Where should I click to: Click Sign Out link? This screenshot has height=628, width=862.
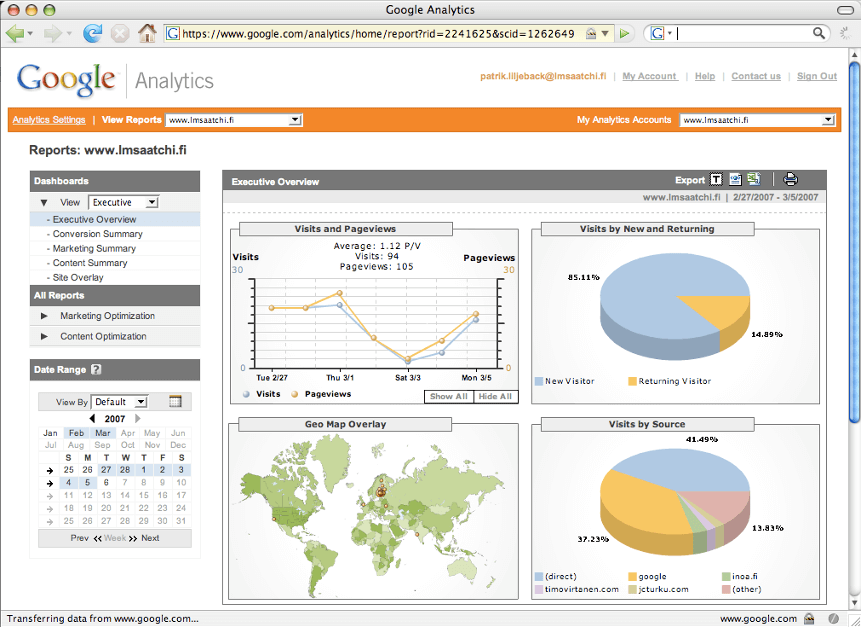coord(817,76)
